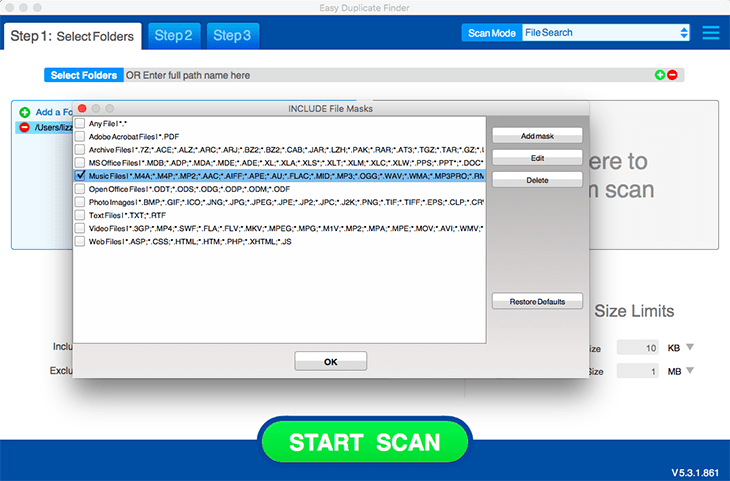The height and width of the screenshot is (481, 730).
Task: Check the Open Office Files checkbox
Action: (x=80, y=189)
